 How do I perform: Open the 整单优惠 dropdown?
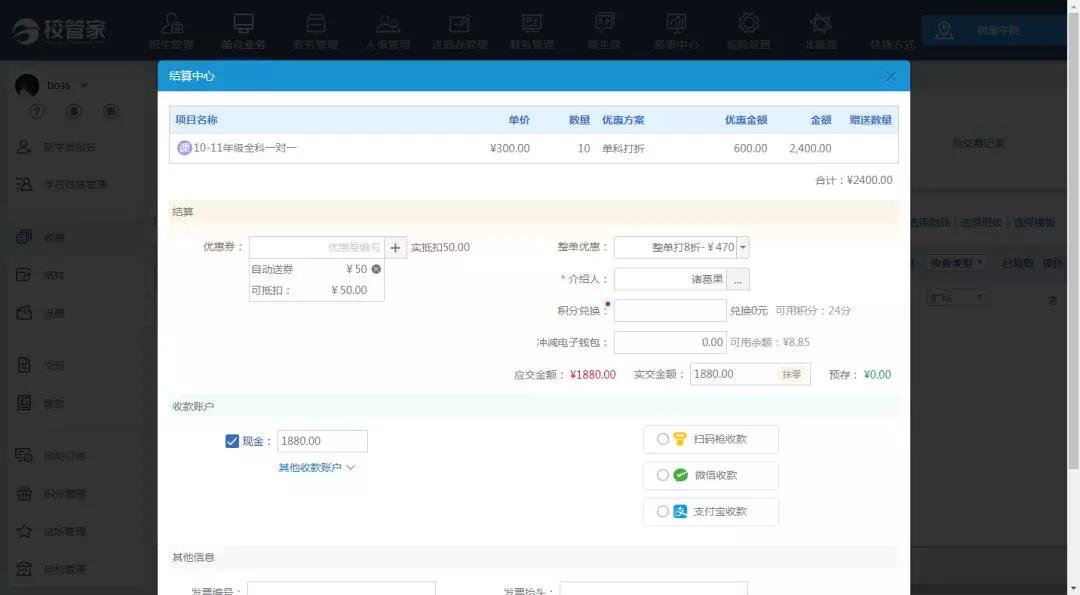[743, 247]
